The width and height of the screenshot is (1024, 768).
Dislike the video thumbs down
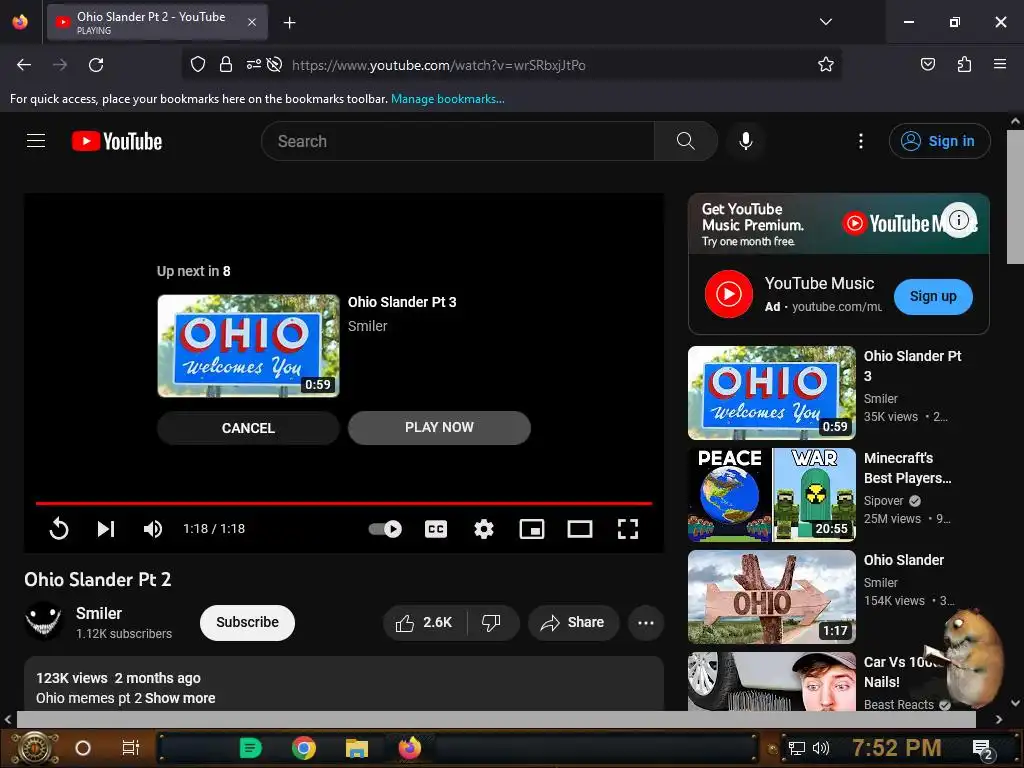tap(491, 622)
